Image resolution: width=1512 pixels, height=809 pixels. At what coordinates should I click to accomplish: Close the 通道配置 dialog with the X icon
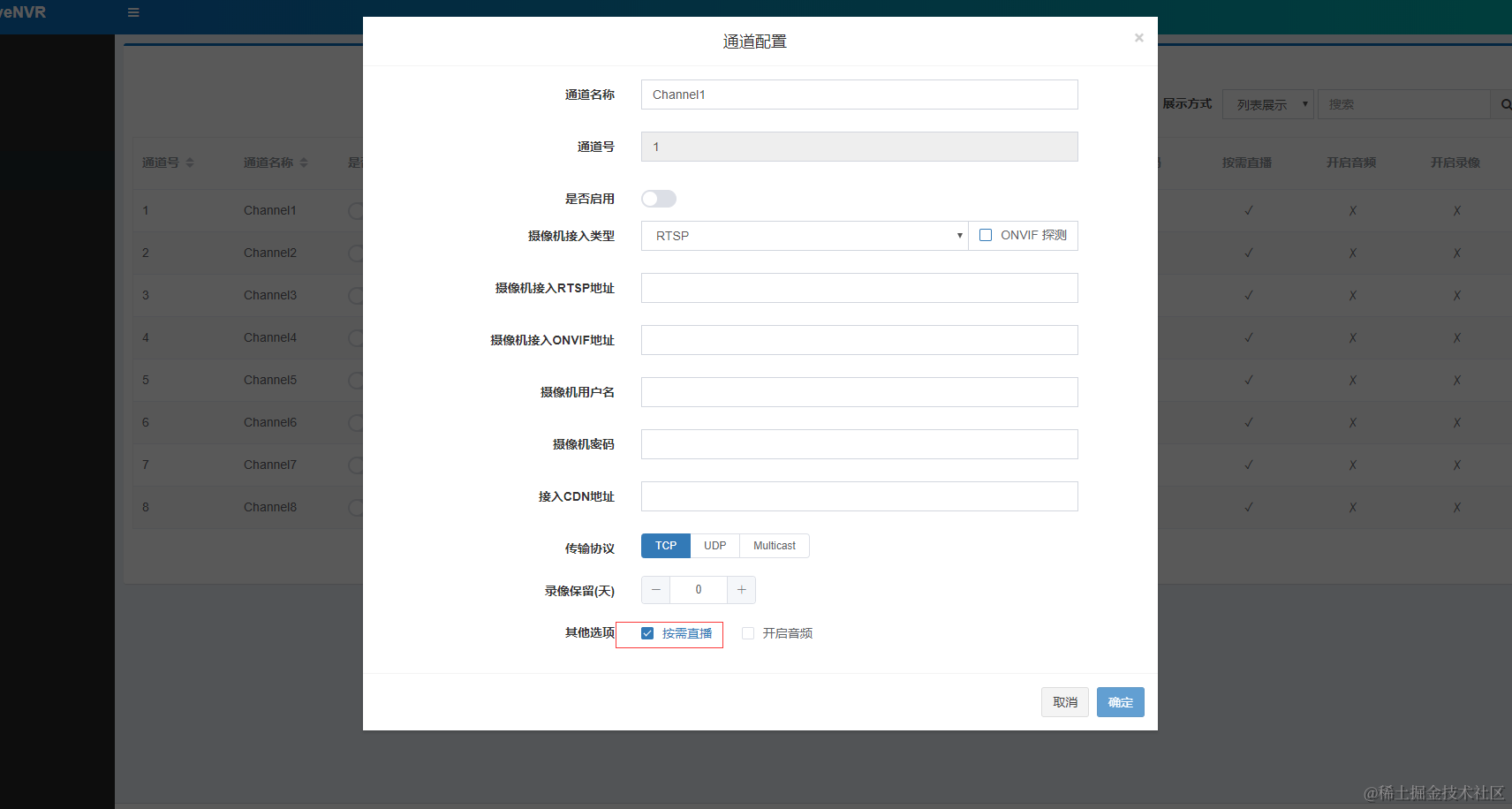[x=1138, y=37]
